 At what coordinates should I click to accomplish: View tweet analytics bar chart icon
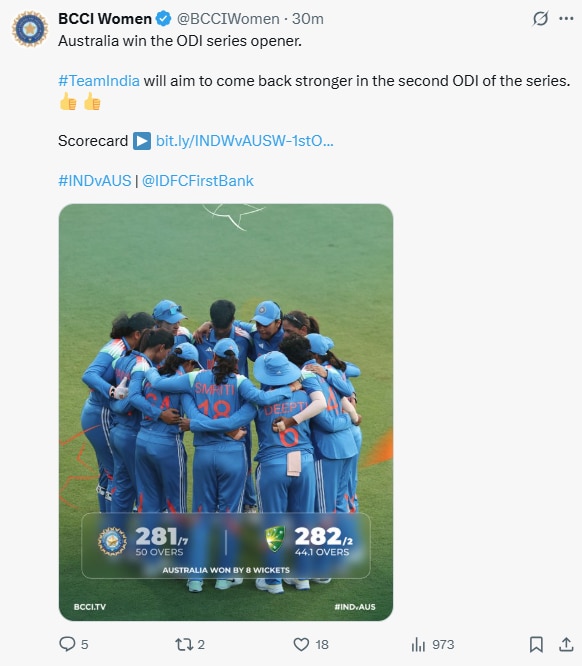click(x=418, y=644)
